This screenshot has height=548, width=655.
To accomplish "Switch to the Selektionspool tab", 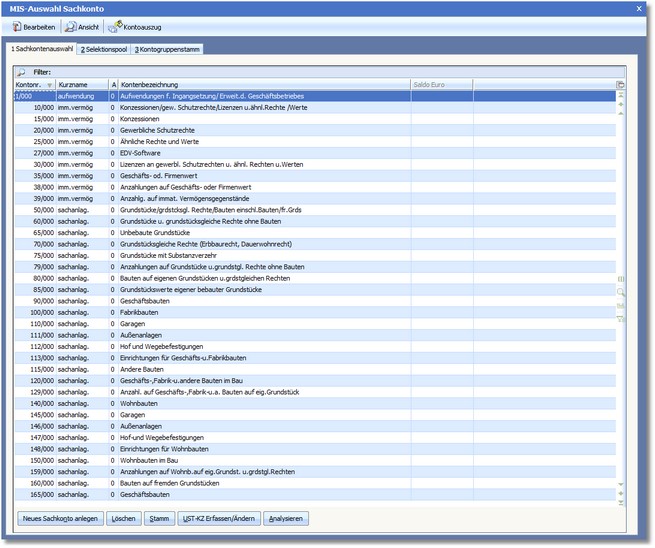I will tap(103, 49).
